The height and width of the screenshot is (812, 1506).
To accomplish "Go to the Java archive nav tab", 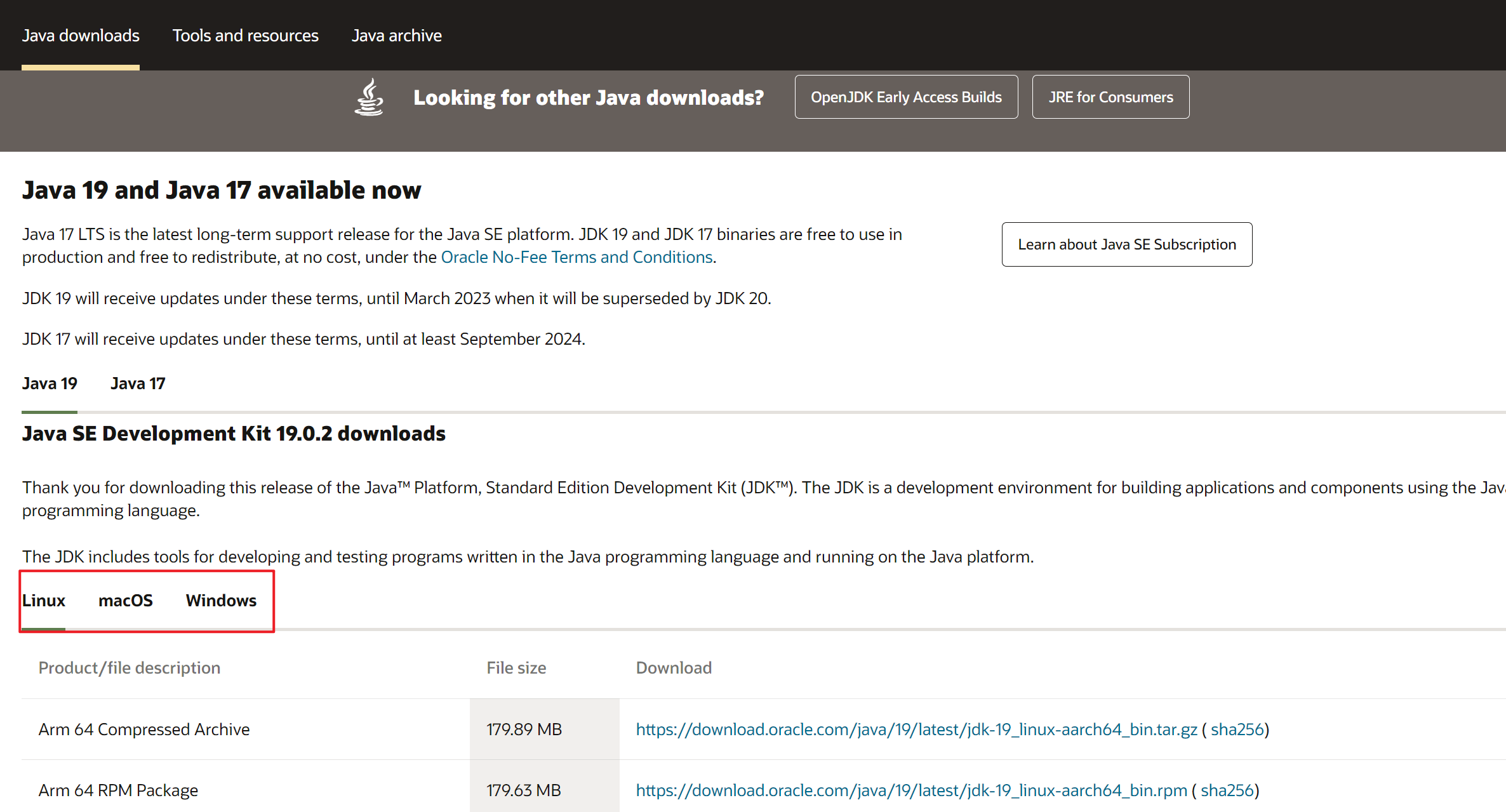I will point(397,36).
